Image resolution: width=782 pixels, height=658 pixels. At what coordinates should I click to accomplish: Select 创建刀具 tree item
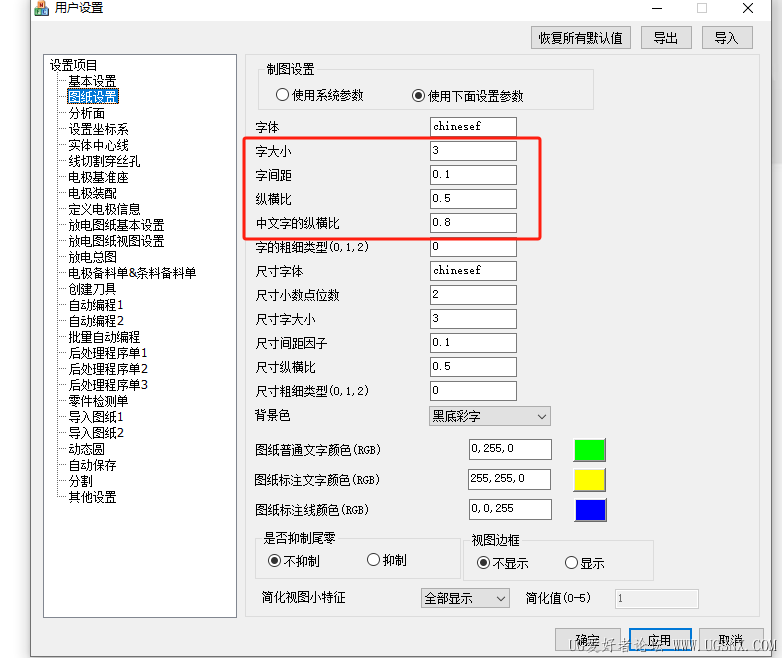click(x=92, y=289)
